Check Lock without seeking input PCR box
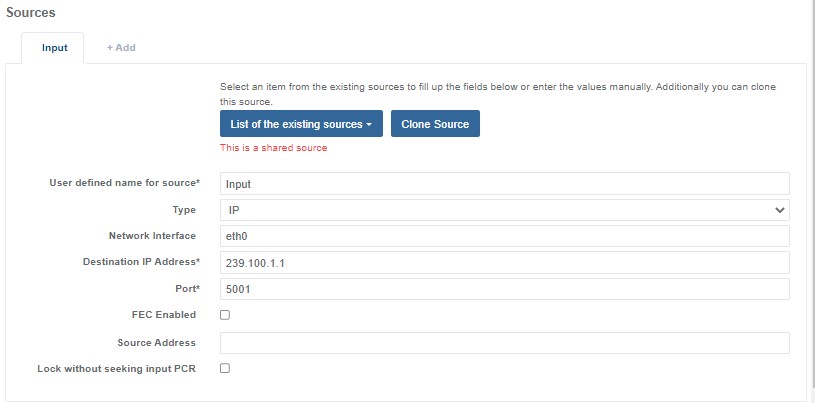Screen dimensions: 815x403 [x=225, y=368]
